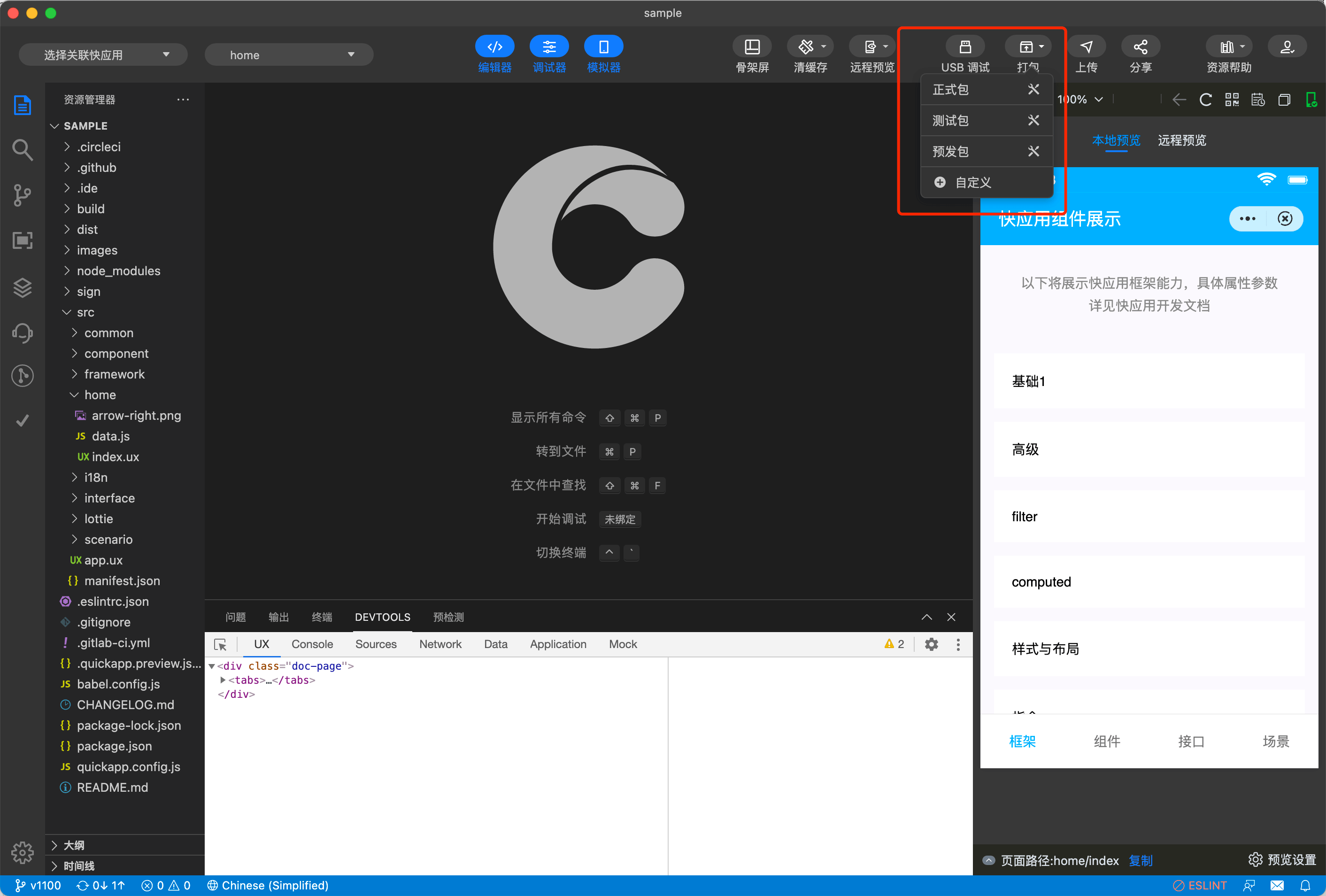Click the 上传 upload icon

click(x=1086, y=47)
